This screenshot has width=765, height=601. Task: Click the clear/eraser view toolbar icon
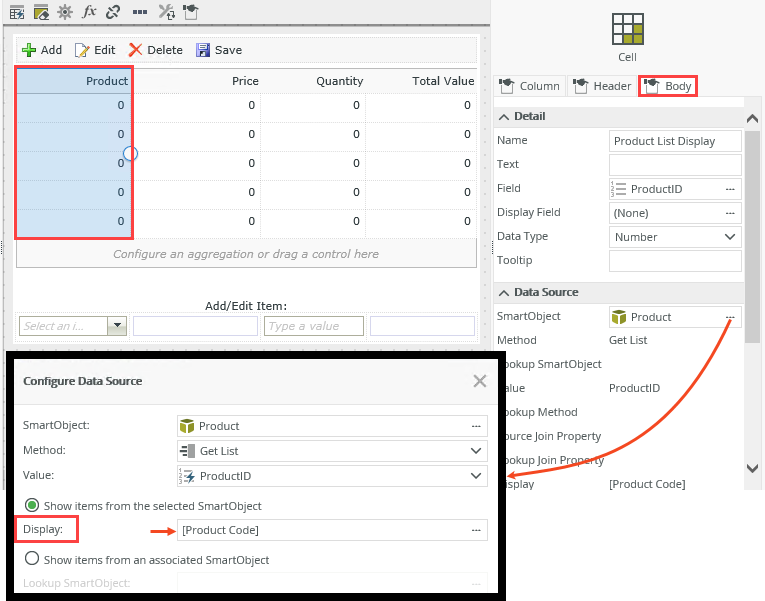point(41,12)
